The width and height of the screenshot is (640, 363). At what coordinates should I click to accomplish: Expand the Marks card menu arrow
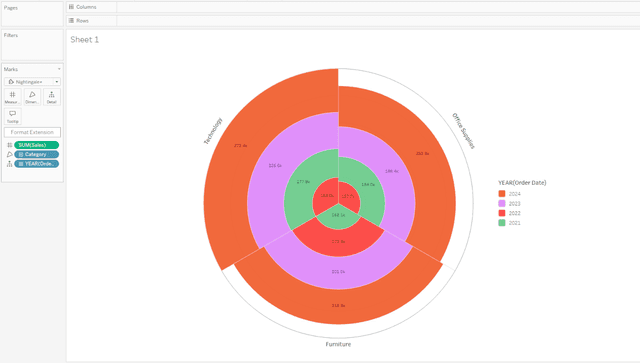(x=59, y=69)
